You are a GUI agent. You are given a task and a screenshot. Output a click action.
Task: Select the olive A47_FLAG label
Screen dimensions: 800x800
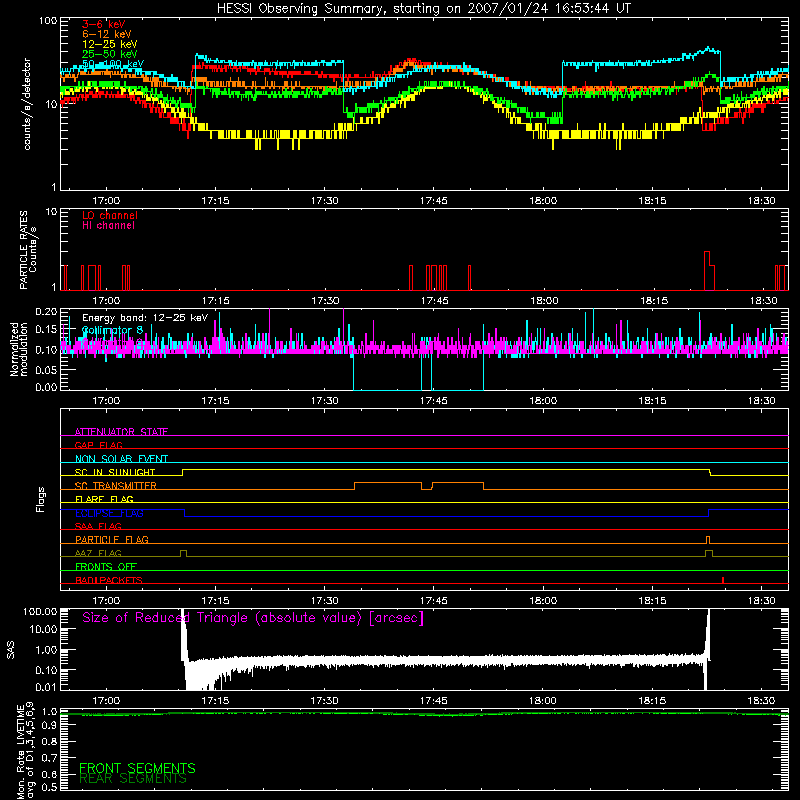click(x=98, y=553)
